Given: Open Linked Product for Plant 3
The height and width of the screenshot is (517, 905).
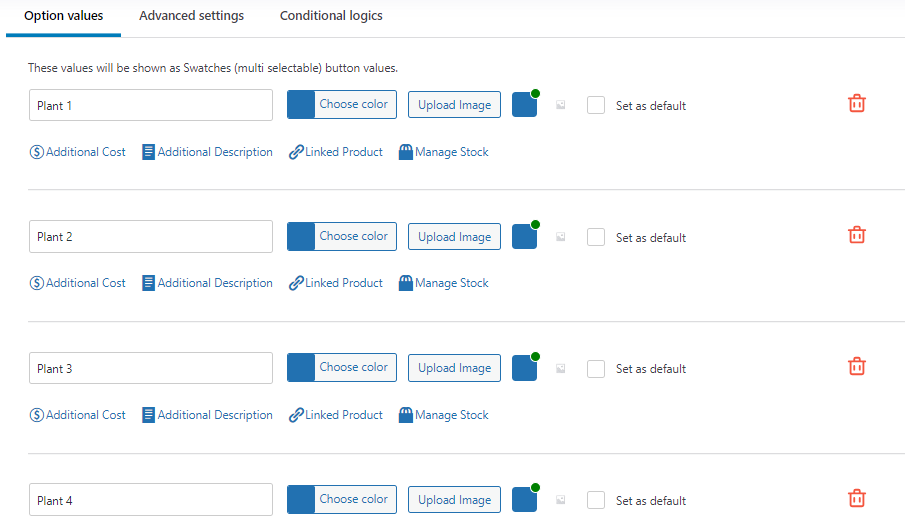Looking at the screenshot, I should tap(335, 415).
